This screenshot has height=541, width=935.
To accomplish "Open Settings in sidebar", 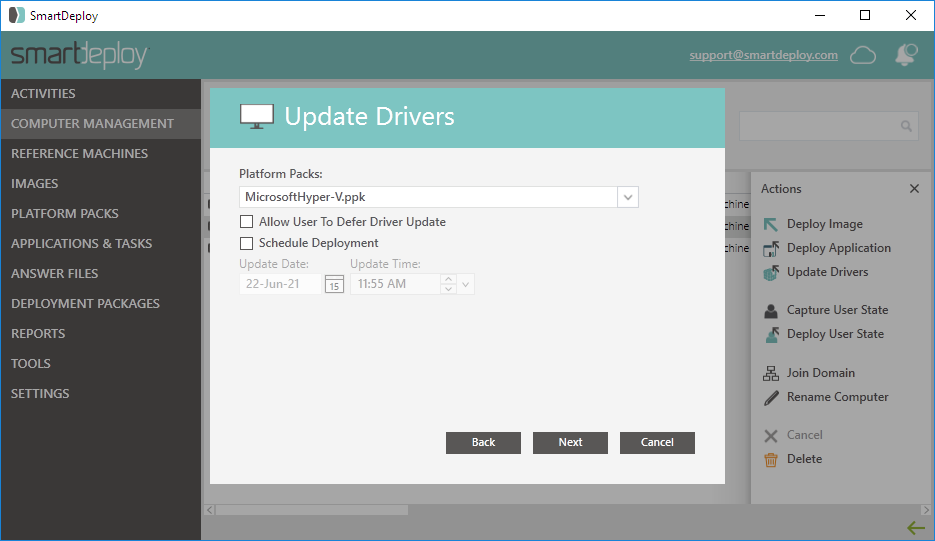I will coord(101,394).
